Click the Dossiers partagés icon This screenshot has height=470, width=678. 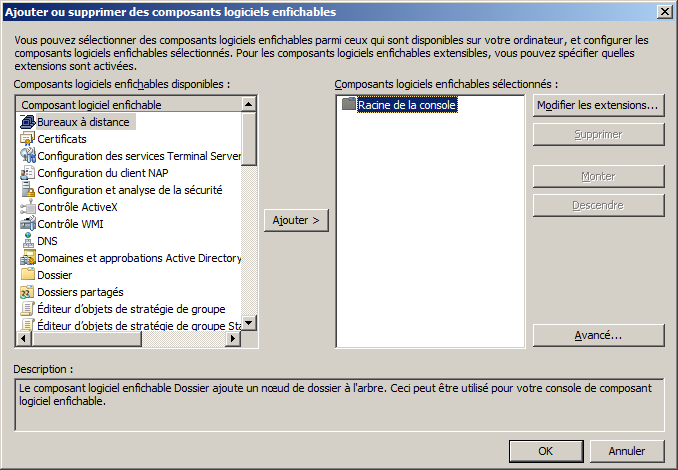pyautogui.click(x=28, y=292)
